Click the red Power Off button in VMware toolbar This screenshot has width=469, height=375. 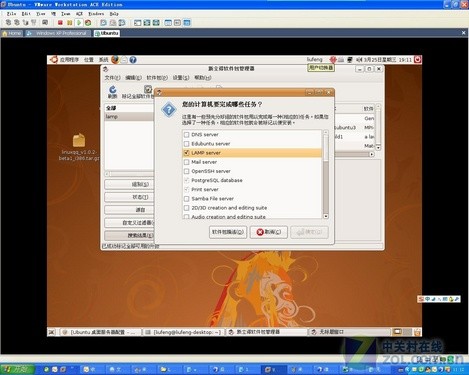tap(60, 23)
